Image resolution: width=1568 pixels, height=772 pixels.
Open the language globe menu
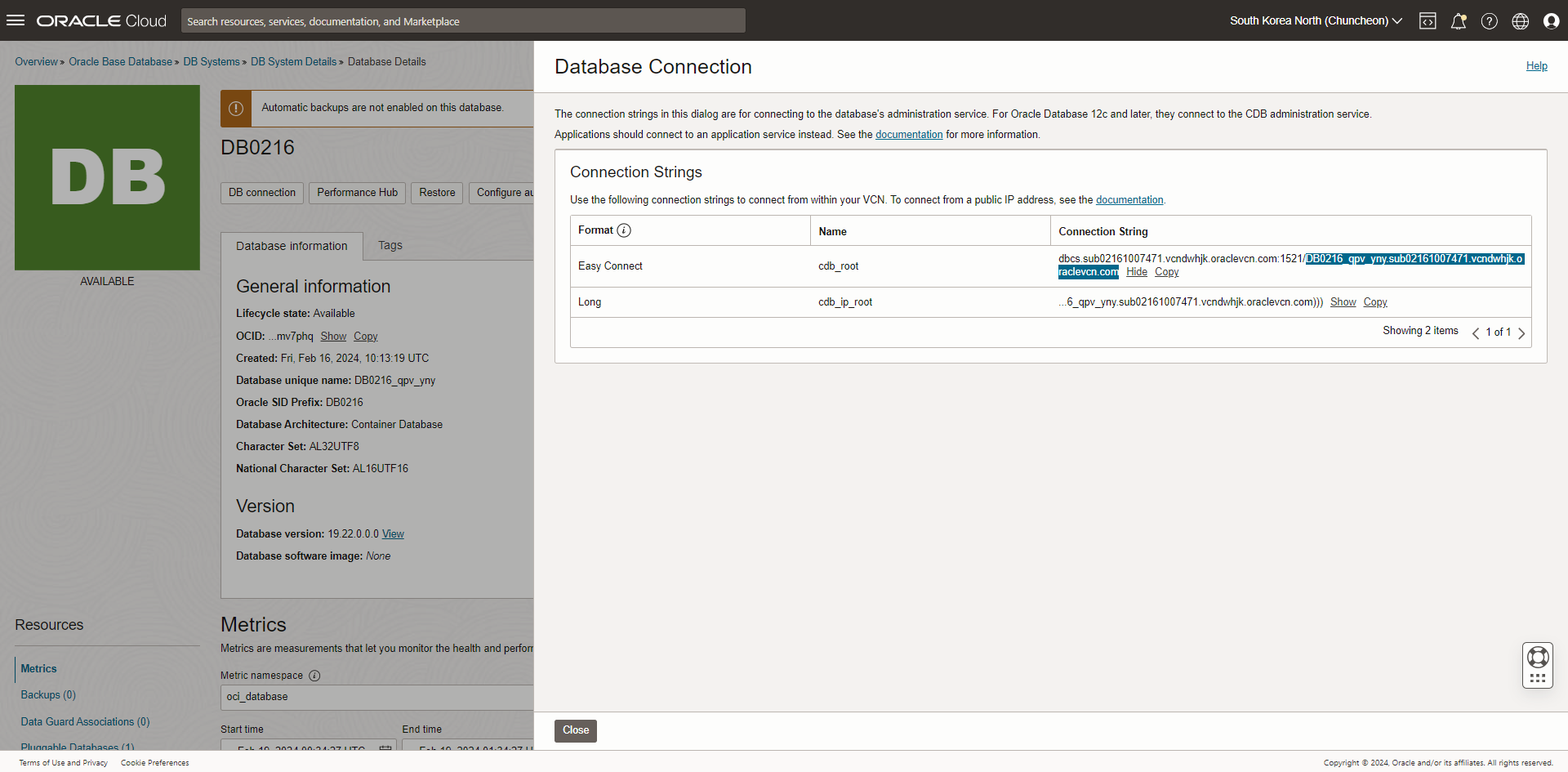[1521, 21]
